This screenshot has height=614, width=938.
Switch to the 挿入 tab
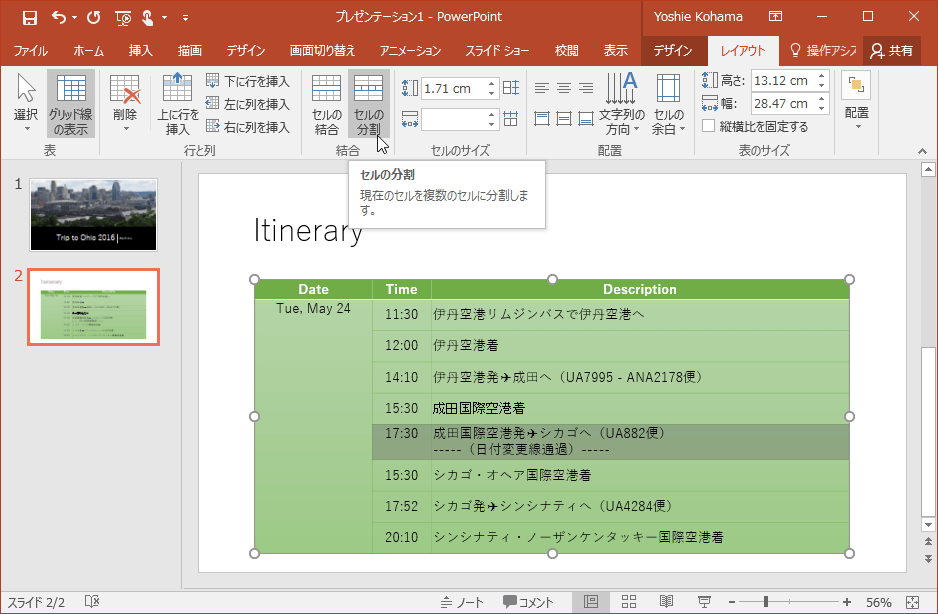click(x=141, y=51)
